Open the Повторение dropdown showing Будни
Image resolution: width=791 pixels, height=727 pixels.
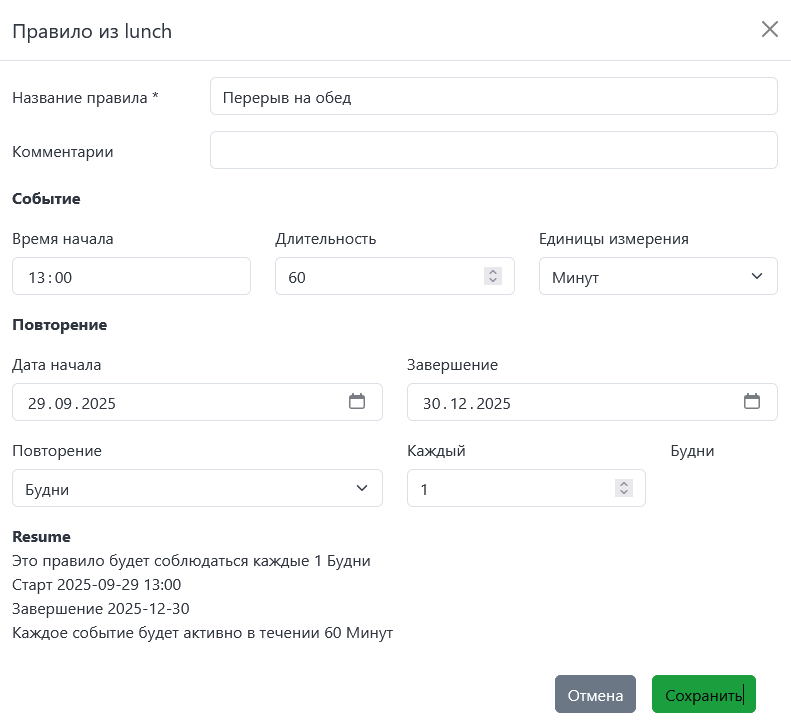click(x=197, y=489)
